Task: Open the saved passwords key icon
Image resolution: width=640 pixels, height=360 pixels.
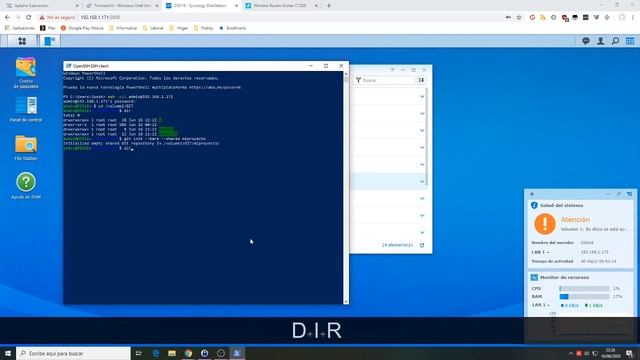Action: click(x=508, y=18)
